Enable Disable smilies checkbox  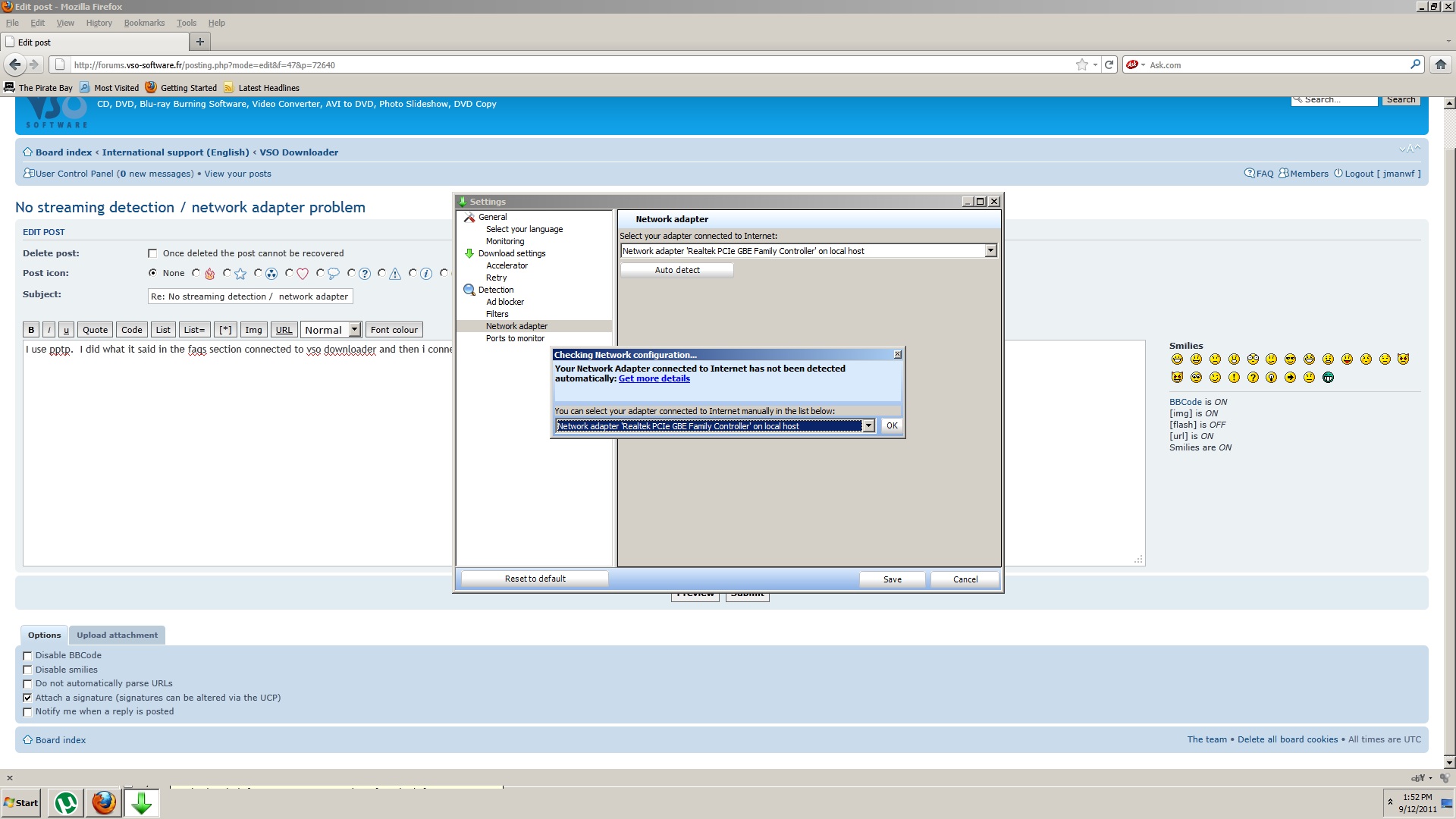pyautogui.click(x=27, y=670)
